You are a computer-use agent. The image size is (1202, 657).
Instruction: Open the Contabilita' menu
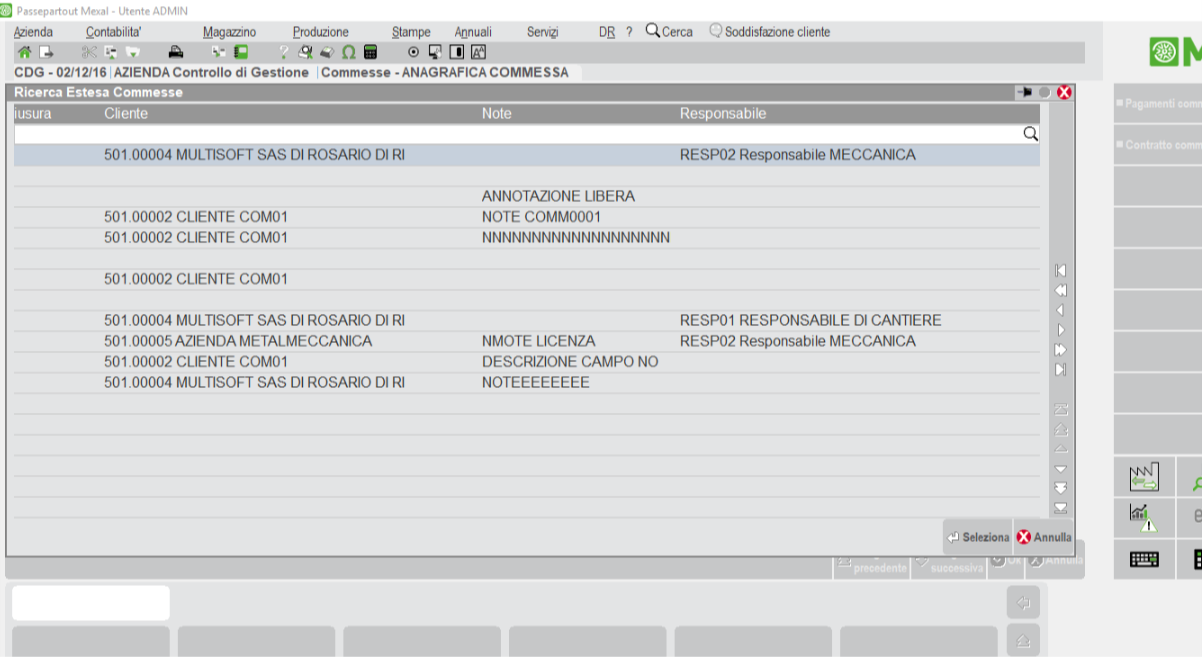pyautogui.click(x=113, y=32)
